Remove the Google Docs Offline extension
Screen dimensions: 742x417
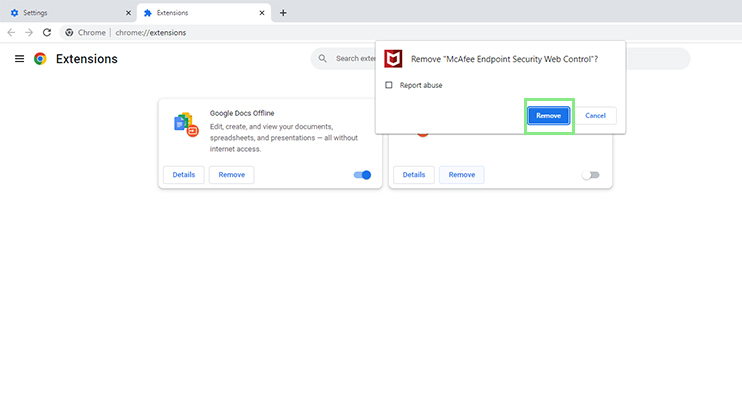tap(231, 175)
